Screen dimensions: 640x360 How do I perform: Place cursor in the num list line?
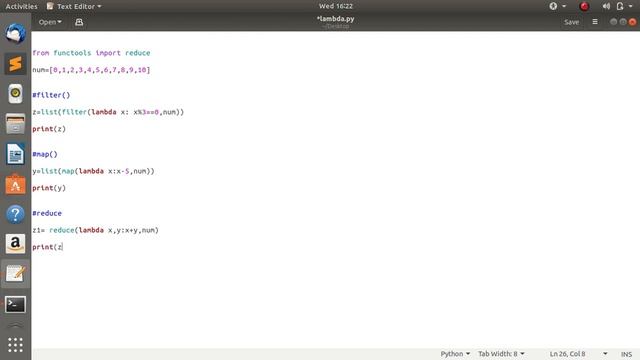[x=91, y=70]
